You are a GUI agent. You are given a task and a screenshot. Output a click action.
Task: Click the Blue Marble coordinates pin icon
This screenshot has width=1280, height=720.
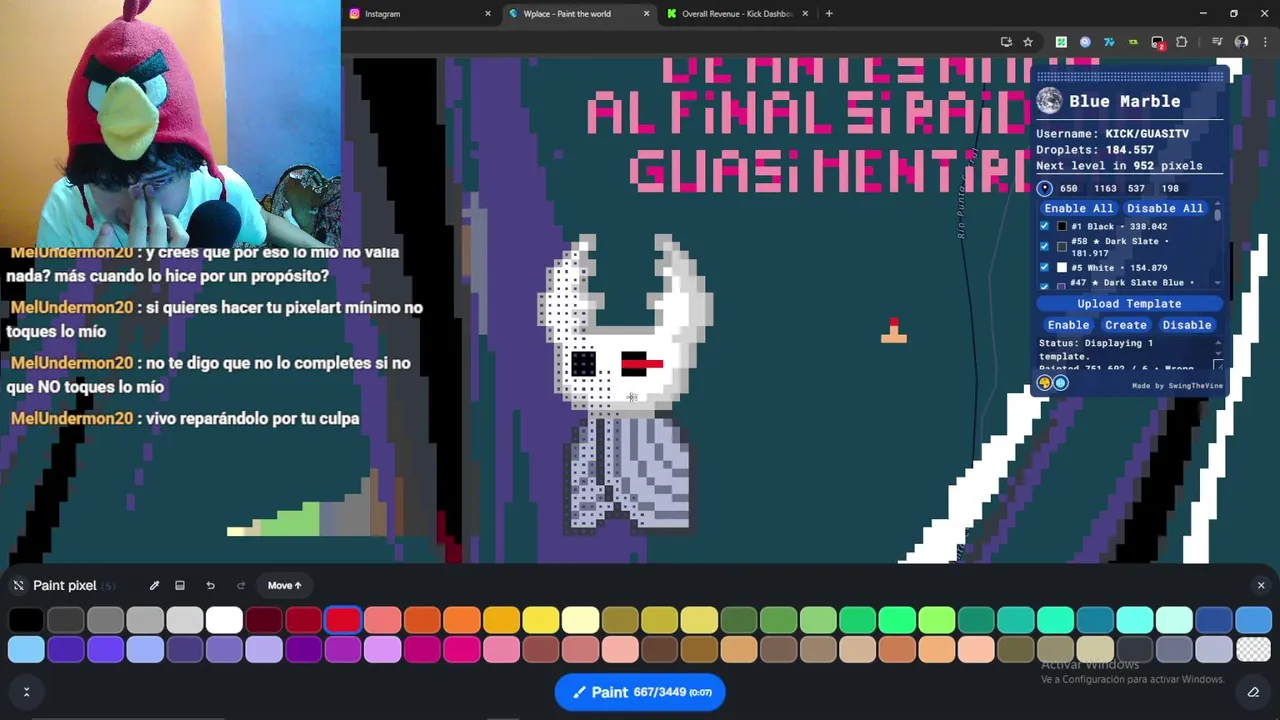[1045, 188]
